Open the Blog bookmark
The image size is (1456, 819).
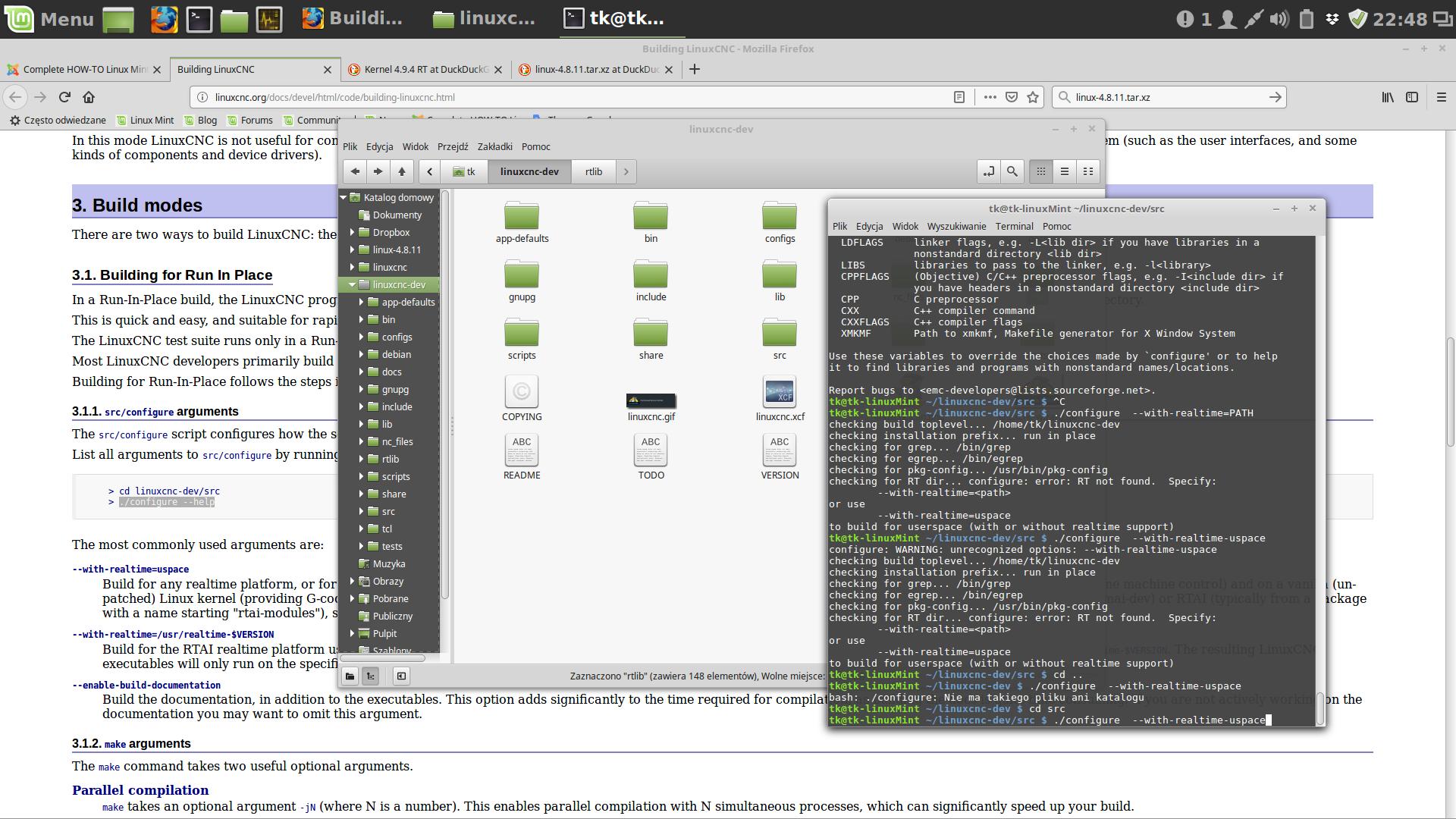coord(200,120)
